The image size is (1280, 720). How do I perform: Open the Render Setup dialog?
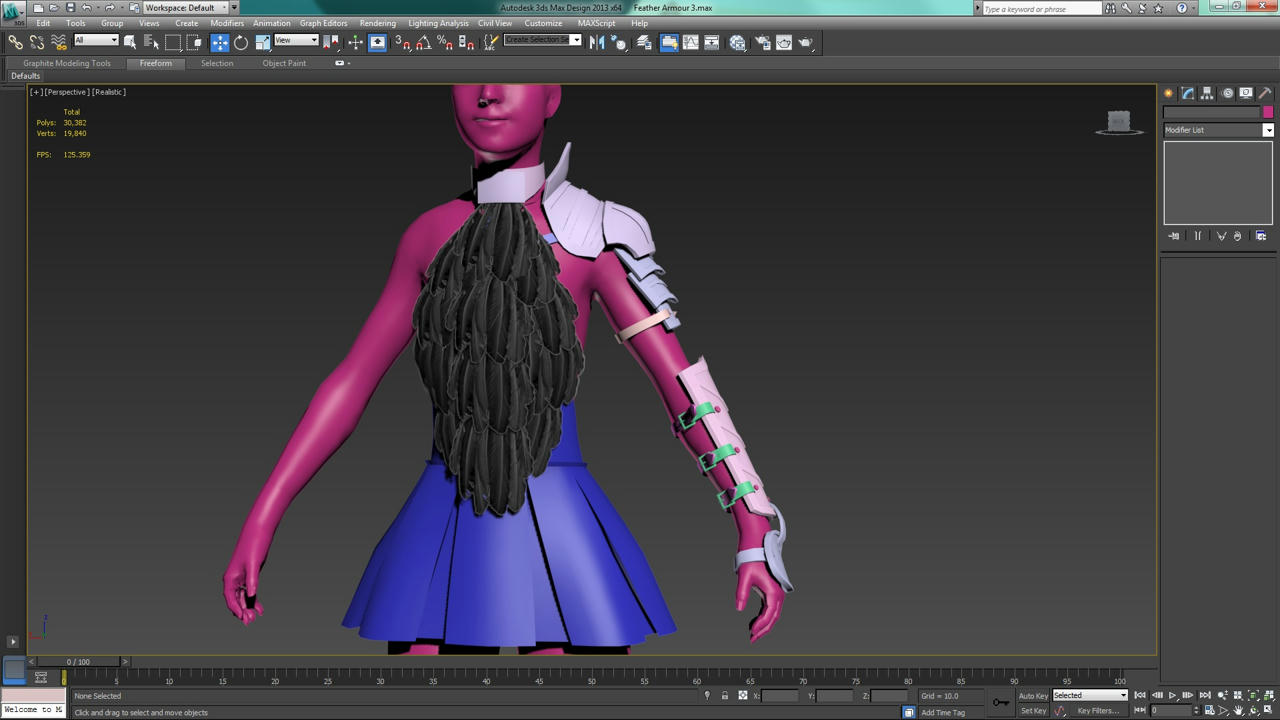762,42
